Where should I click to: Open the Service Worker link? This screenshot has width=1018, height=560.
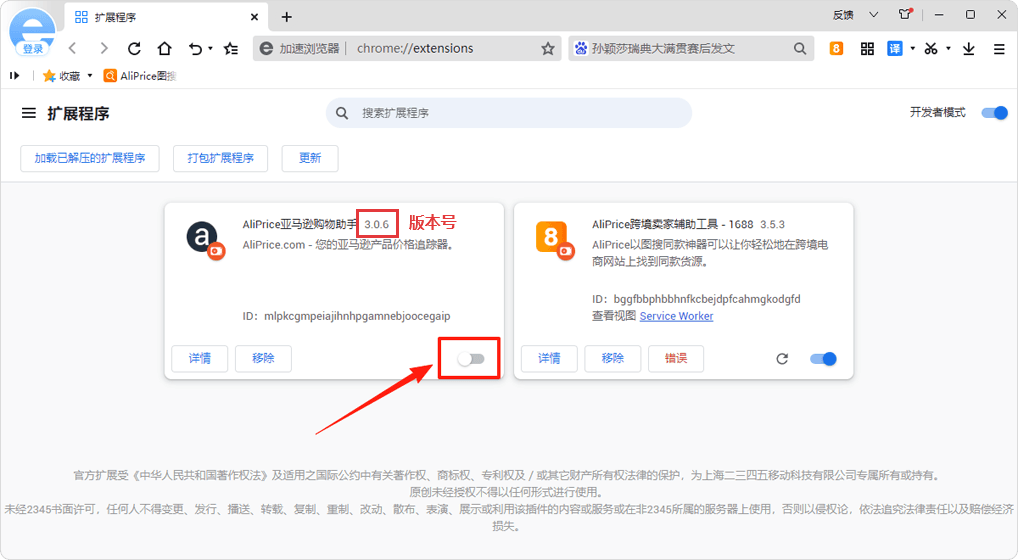click(x=676, y=316)
